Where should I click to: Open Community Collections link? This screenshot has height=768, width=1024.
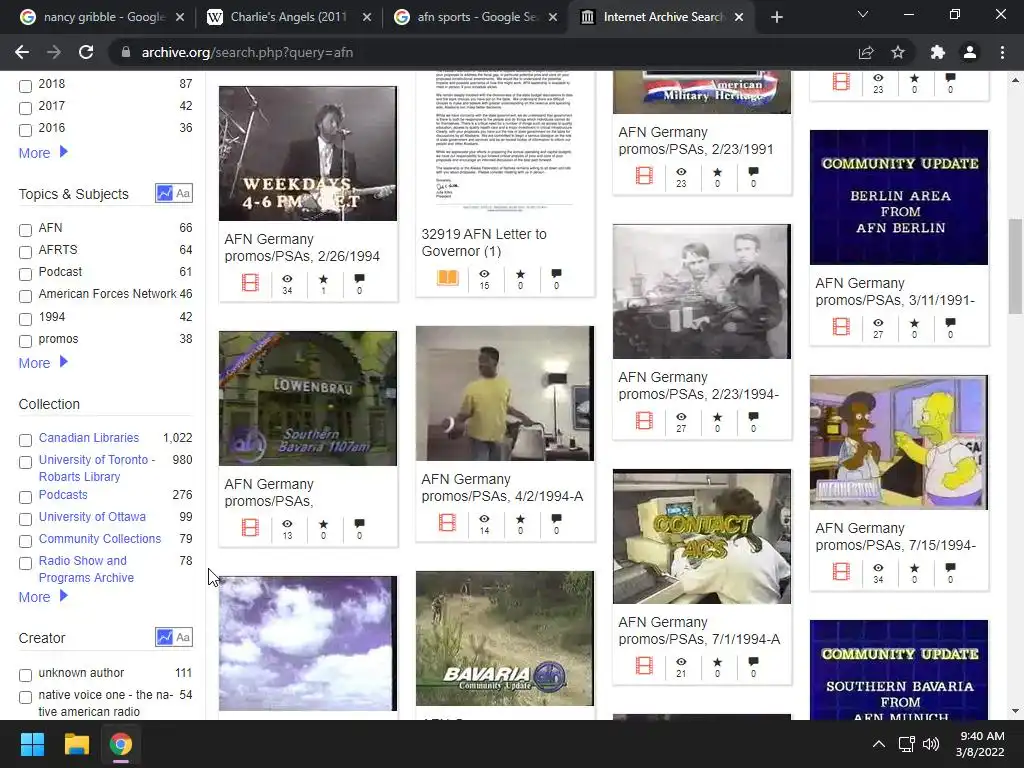[99, 539]
